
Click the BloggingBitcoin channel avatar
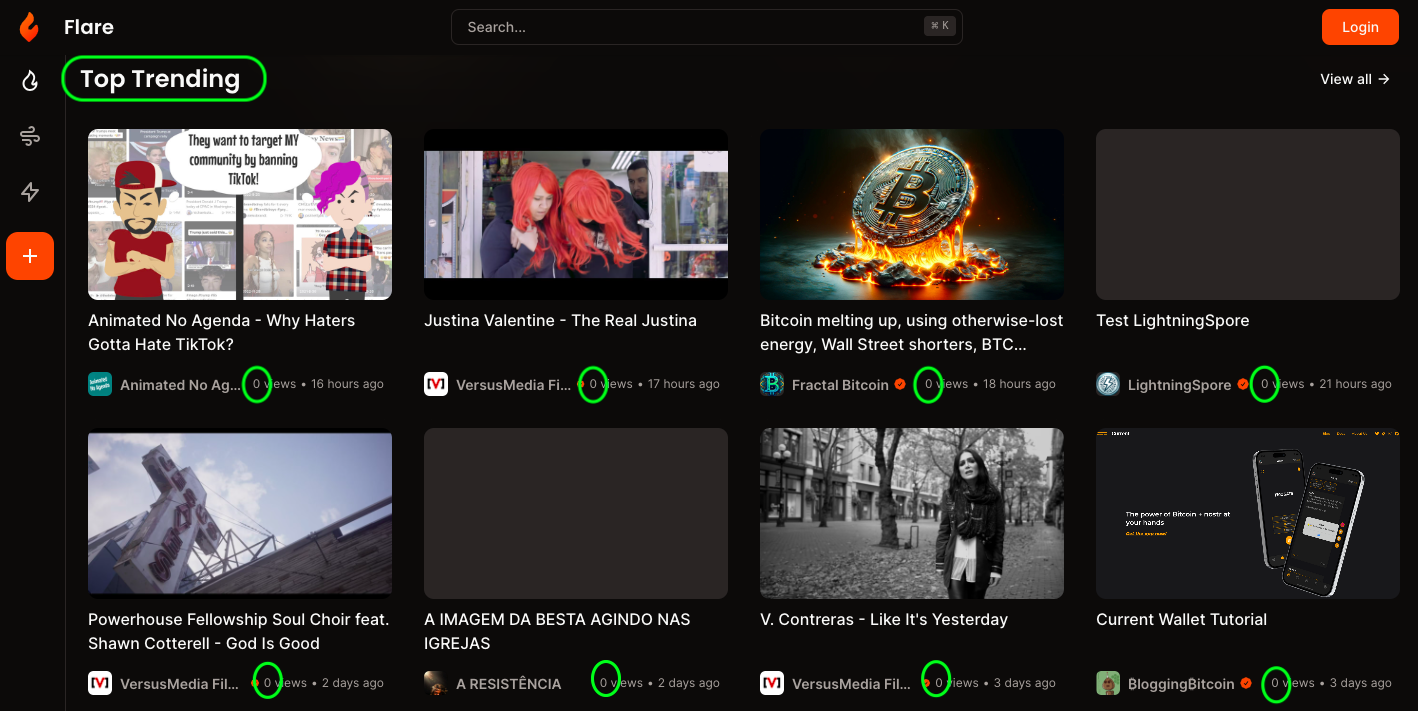[1108, 683]
